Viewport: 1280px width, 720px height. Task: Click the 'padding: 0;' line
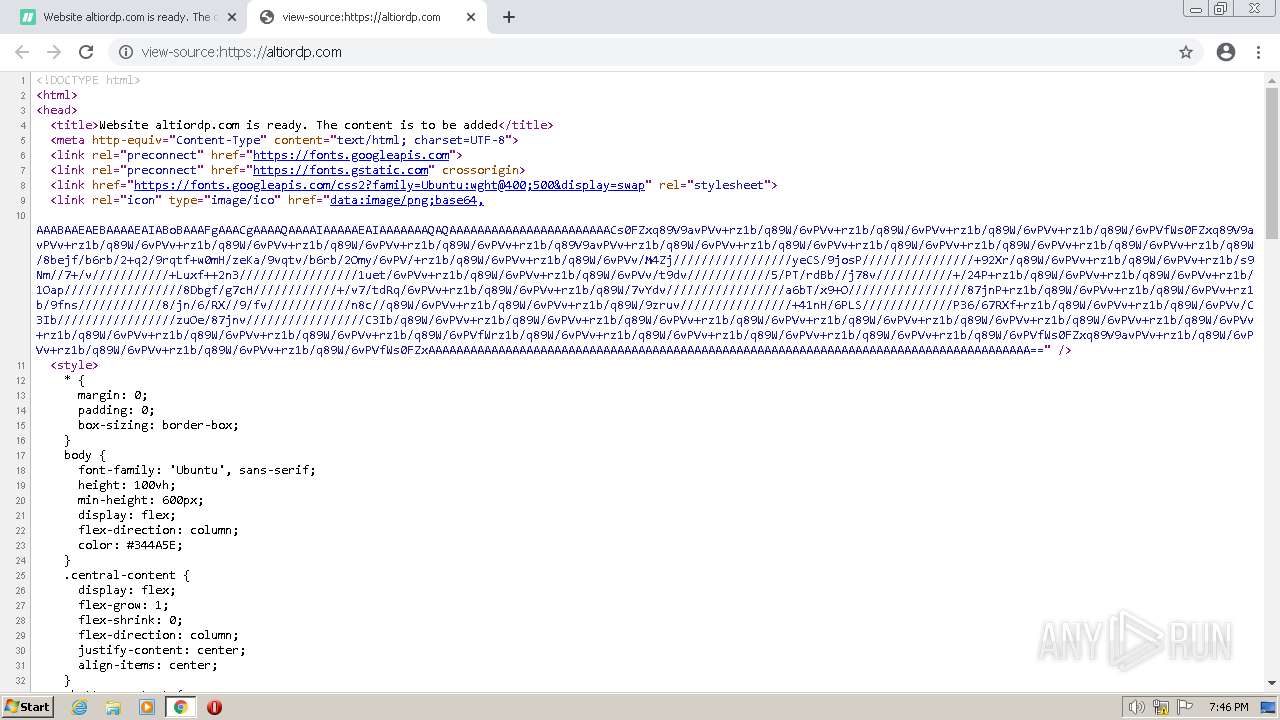coord(116,410)
